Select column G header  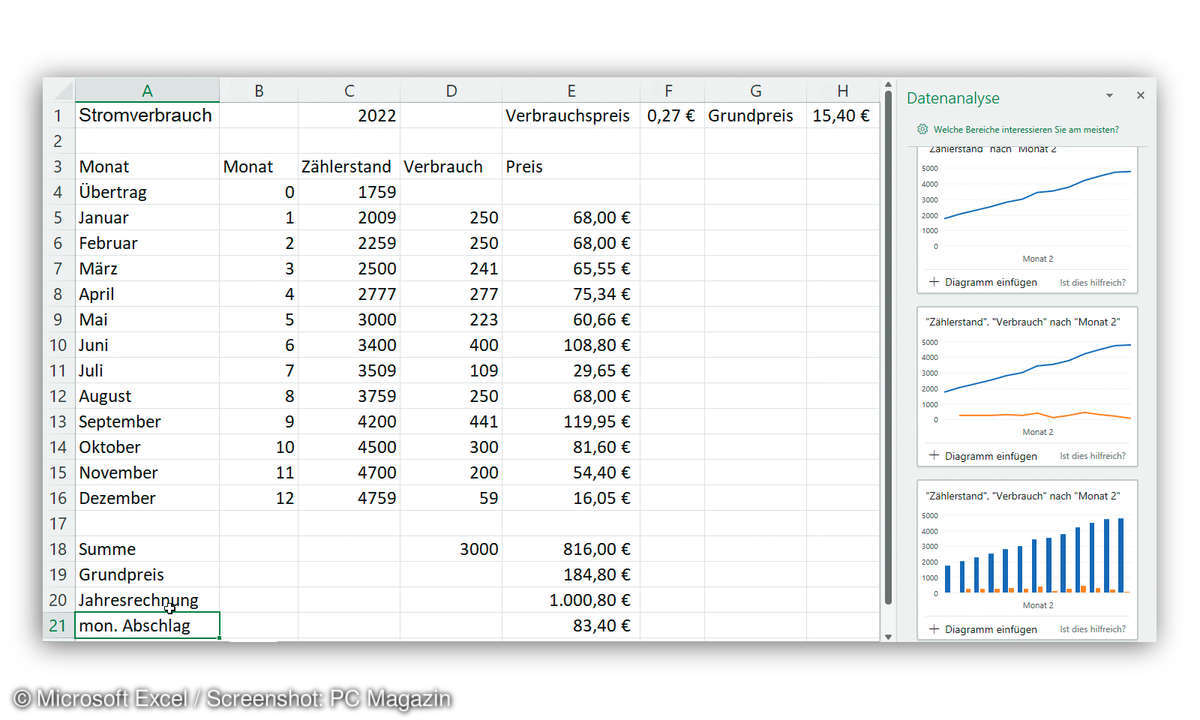click(755, 90)
